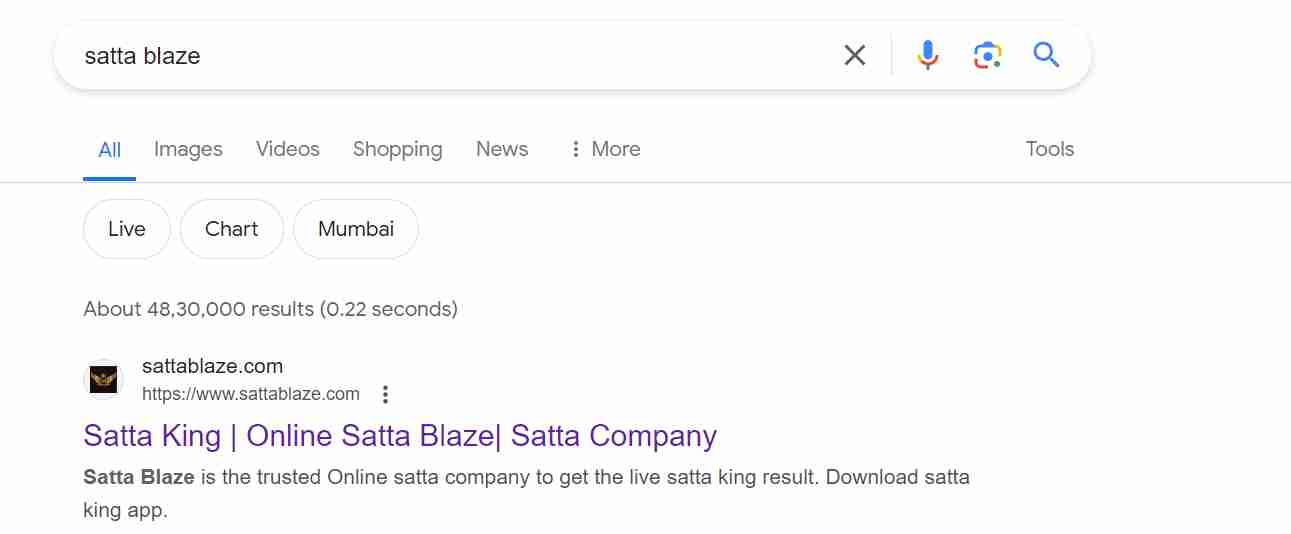Viewport: 1291px width, 534px height.
Task: Choose the Mumbai suggestion chip
Action: (356, 229)
